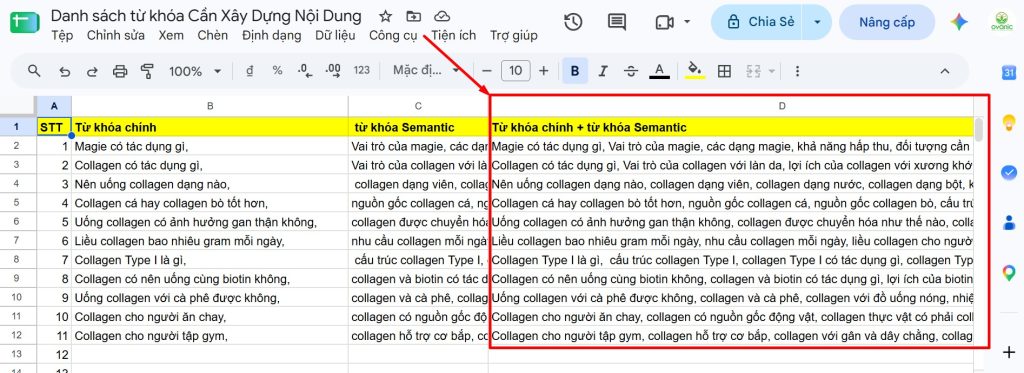The height and width of the screenshot is (373, 1024).
Task: Open the Ovanic account avatar
Action: [x=1001, y=22]
